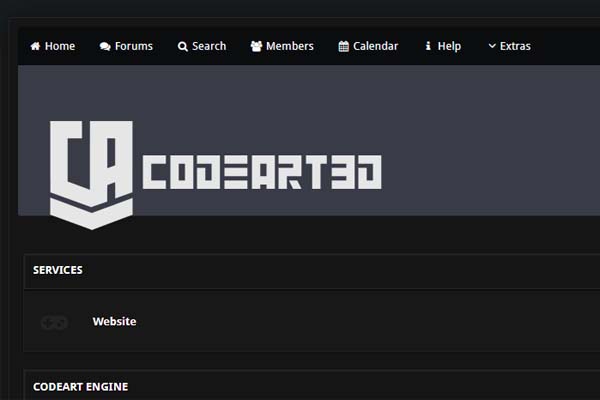View the Members list
This screenshot has width=600, height=400.
[282, 46]
